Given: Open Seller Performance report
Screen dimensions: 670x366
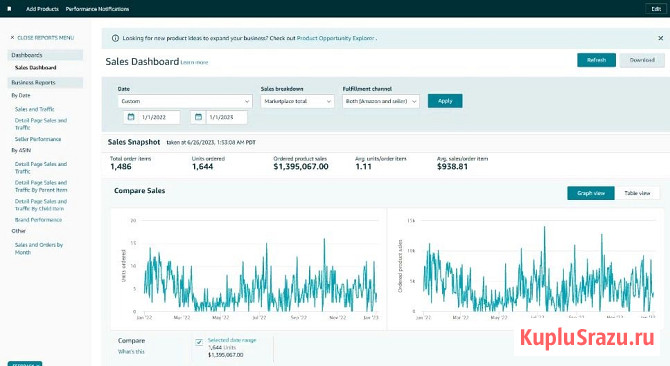Looking at the screenshot, I should tap(38, 139).
